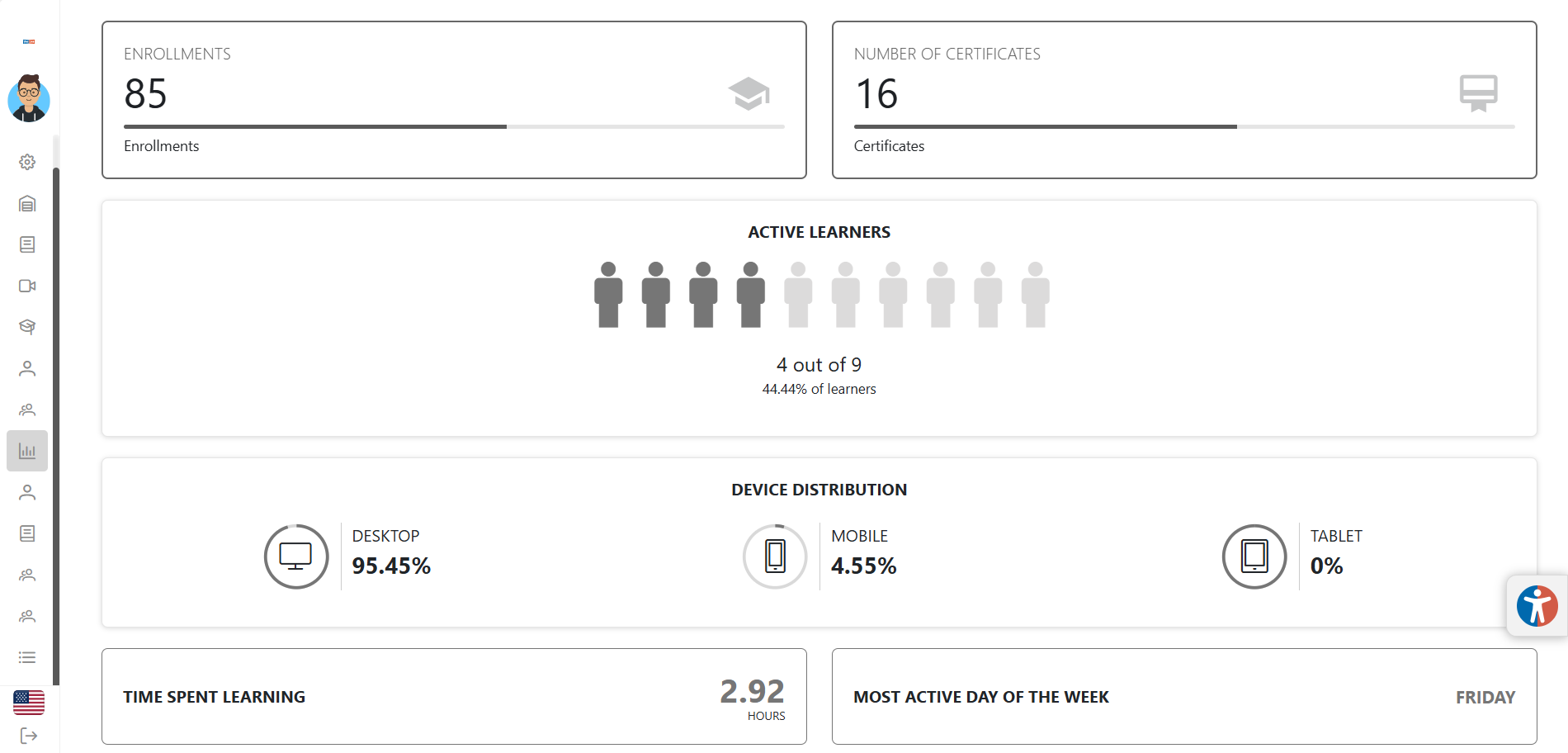Viewport: 1568px width, 753px height.
Task: Click the desktop monitor icon under Device Distribution
Action: click(295, 556)
